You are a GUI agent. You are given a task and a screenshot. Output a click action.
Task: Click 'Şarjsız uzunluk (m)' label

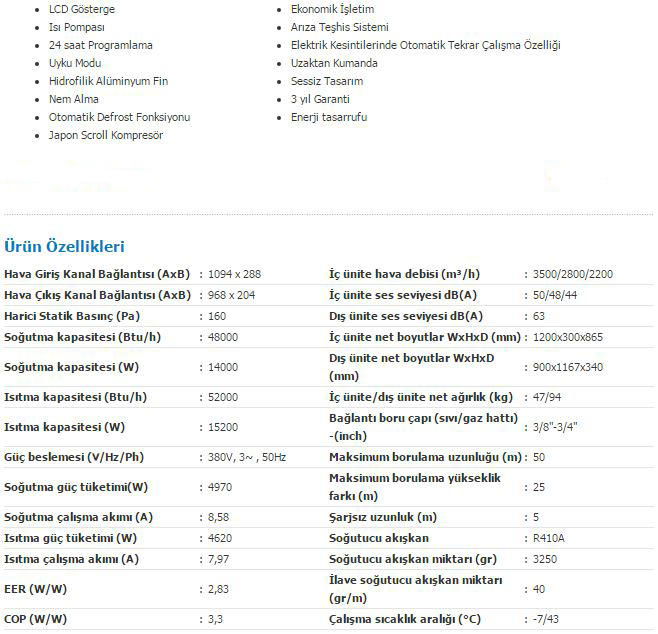[x=383, y=517]
